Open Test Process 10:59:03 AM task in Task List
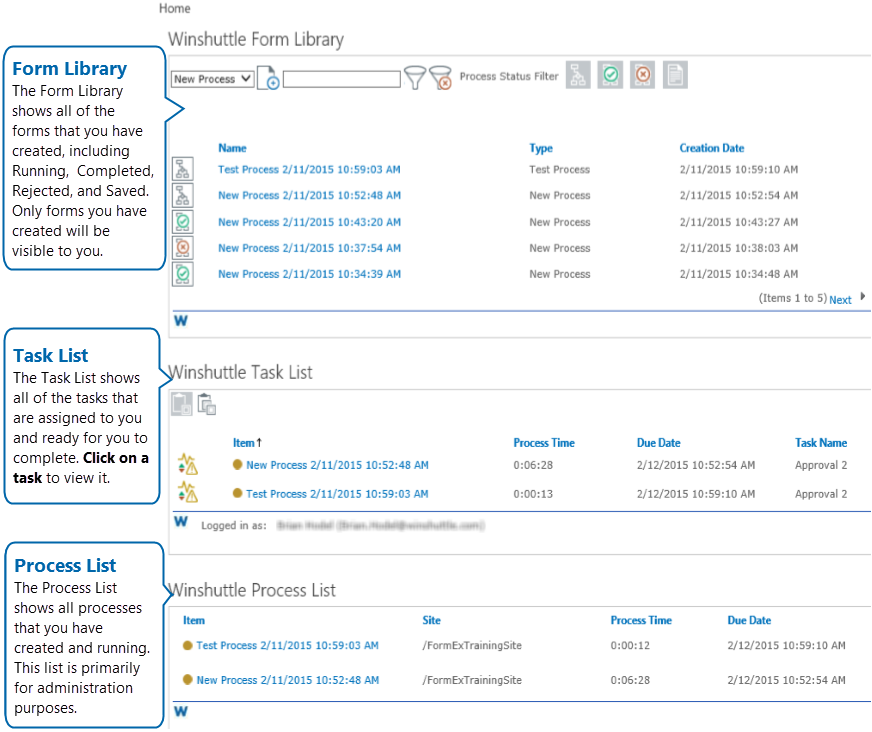This screenshot has height=732, width=872. tap(337, 494)
